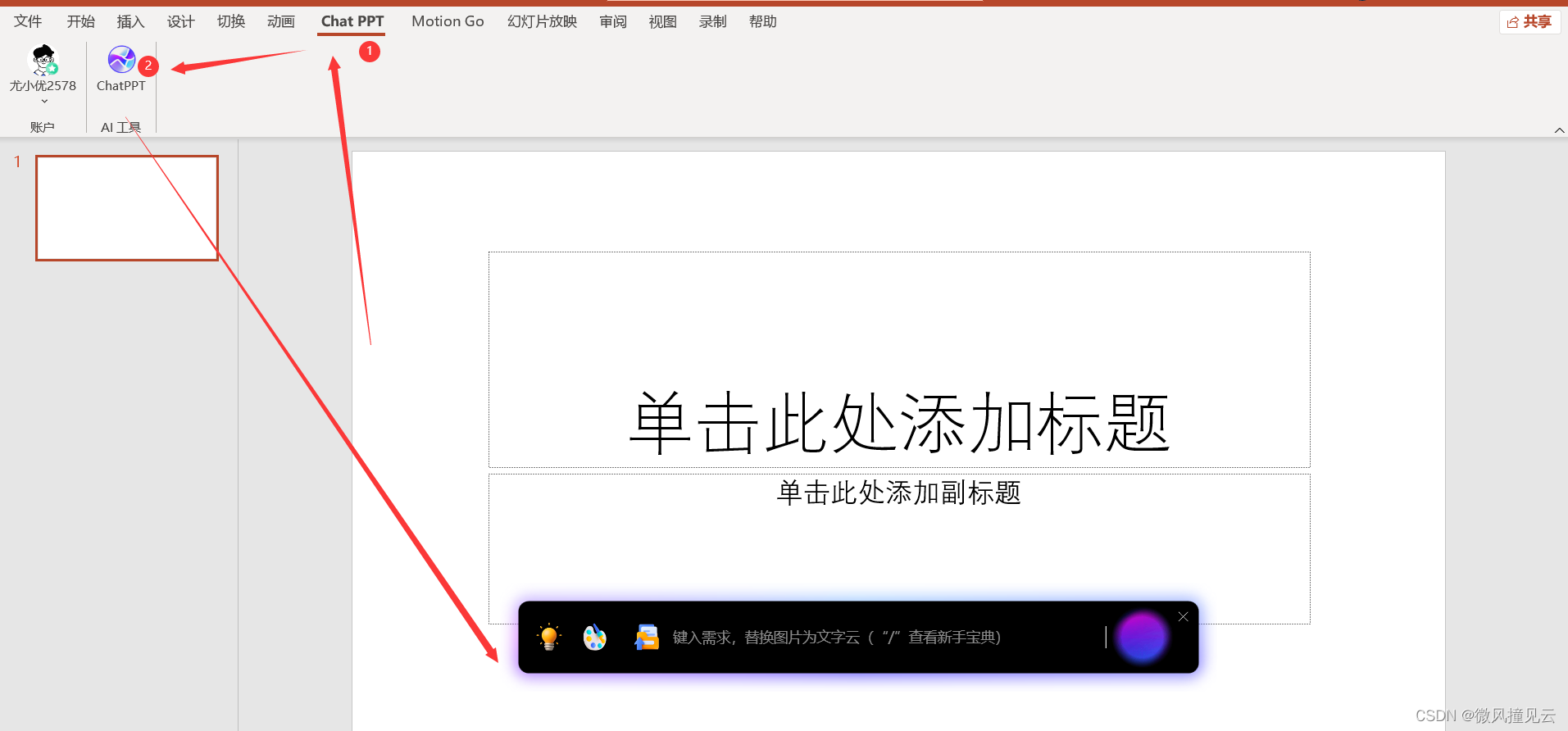Image resolution: width=1568 pixels, height=731 pixels.
Task: Close the ChatPPT floating input bar
Action: click(x=1183, y=617)
